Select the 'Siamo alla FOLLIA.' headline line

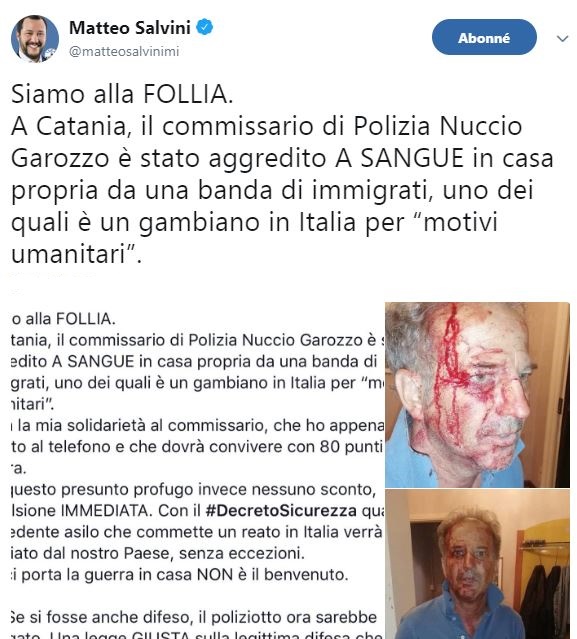tap(122, 94)
